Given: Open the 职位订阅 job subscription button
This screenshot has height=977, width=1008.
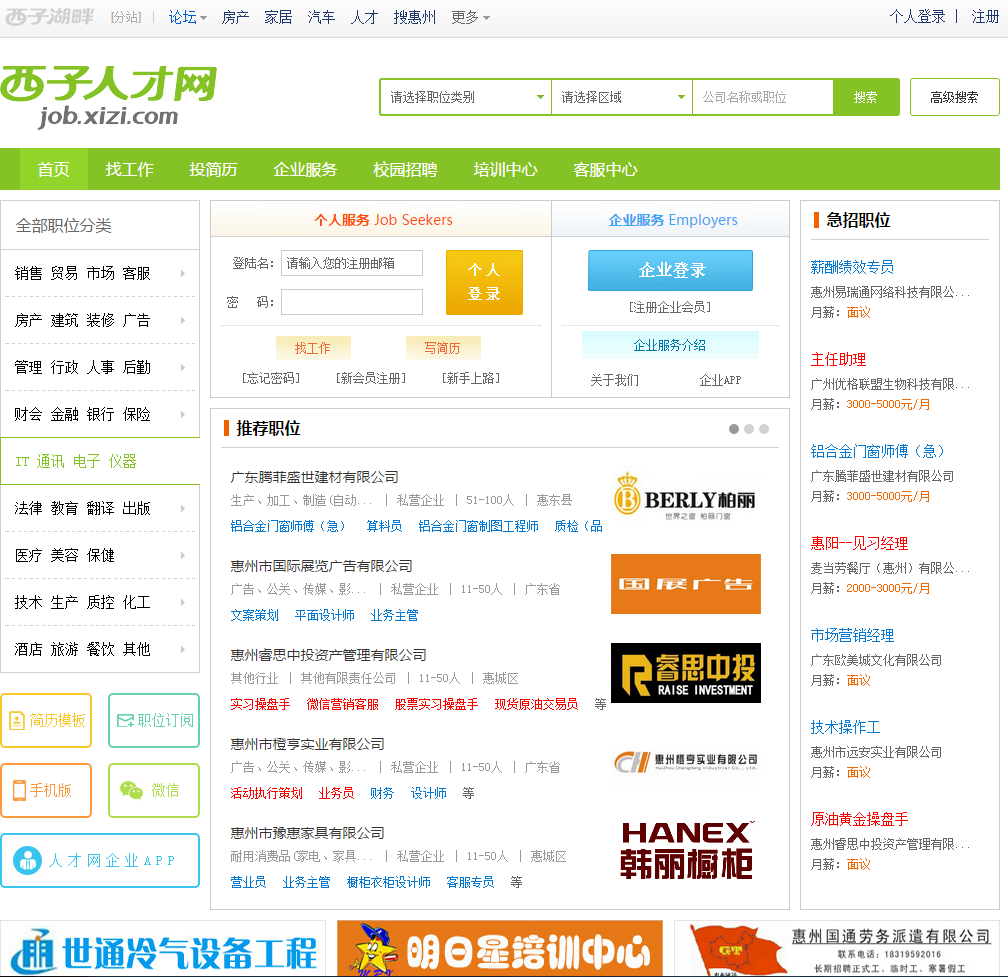Looking at the screenshot, I should pos(154,721).
